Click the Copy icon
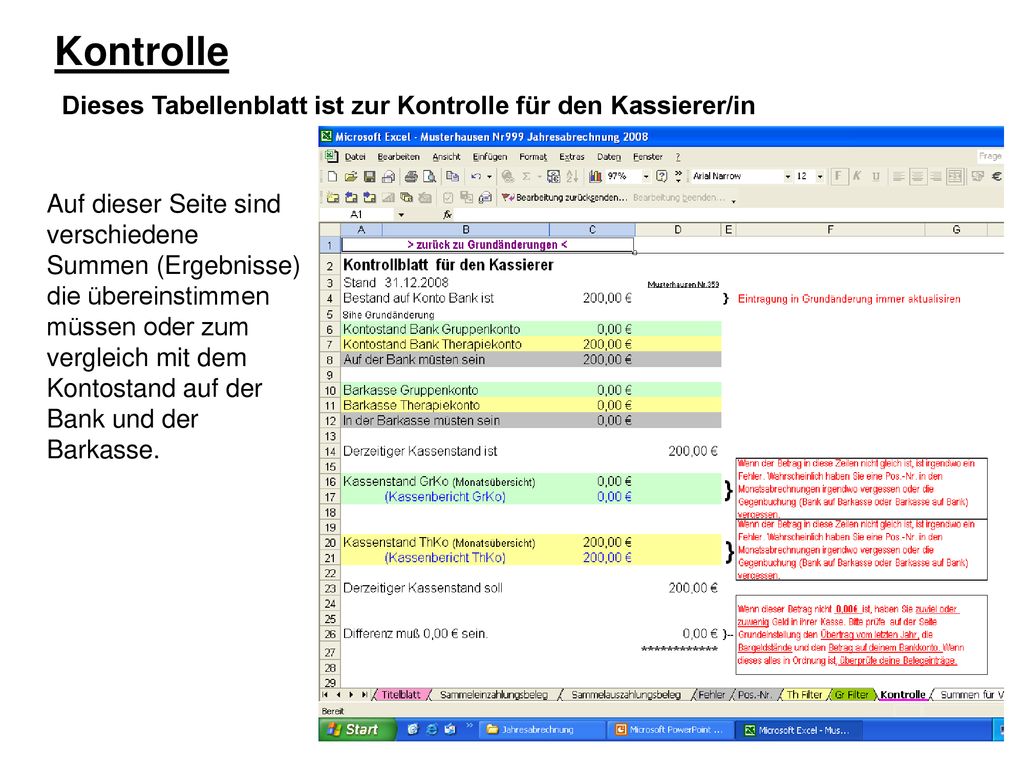This screenshot has width=1024, height=768. click(452, 176)
